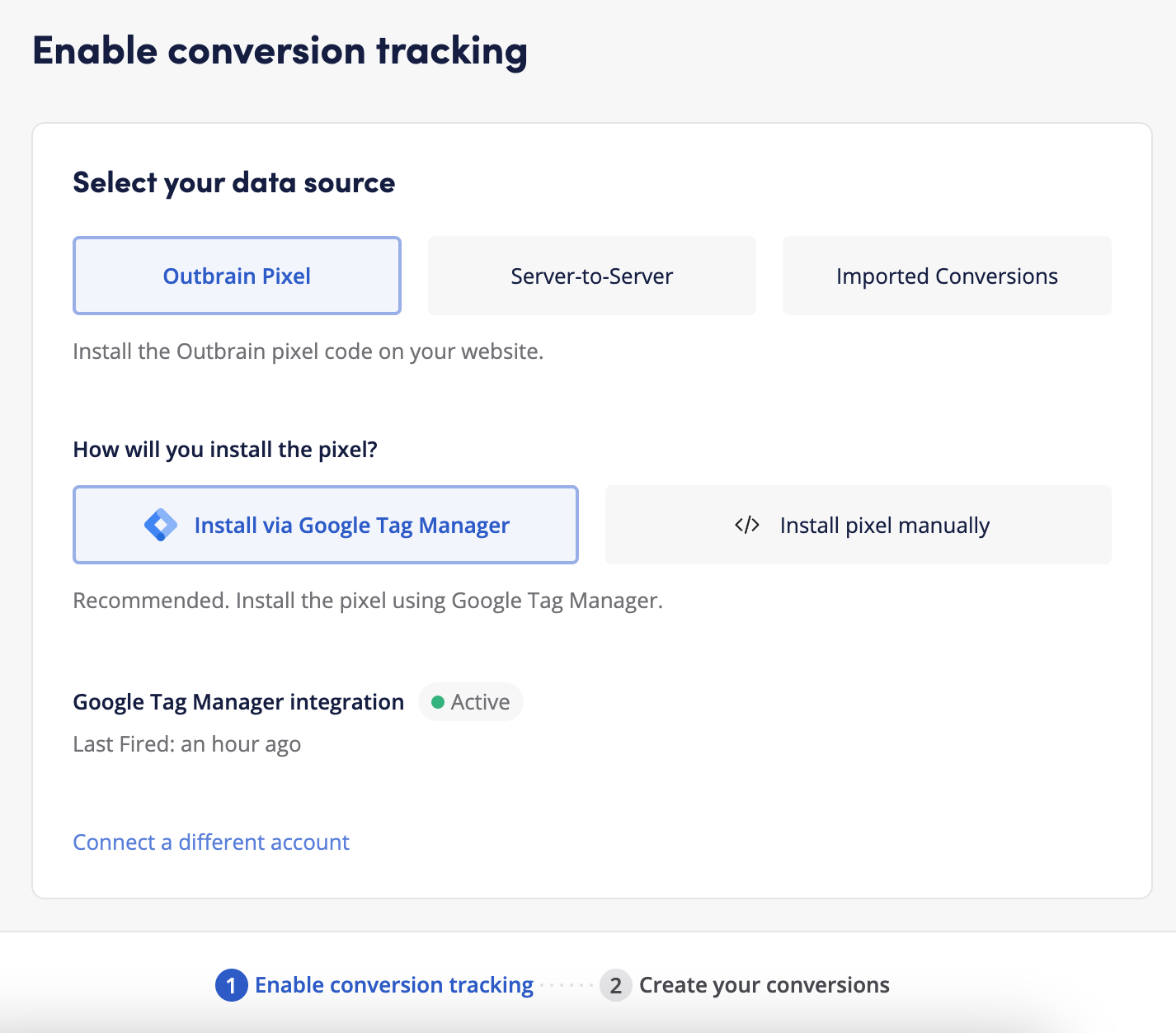Screen dimensions: 1176x1033
Task: Click the step 2 number circle
Action: [x=615, y=985]
